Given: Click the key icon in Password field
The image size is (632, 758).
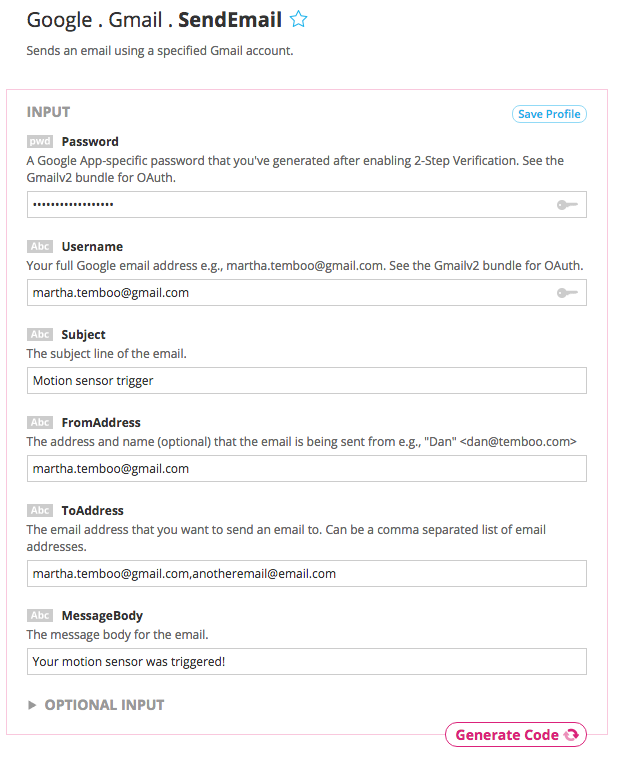Looking at the screenshot, I should point(567,205).
